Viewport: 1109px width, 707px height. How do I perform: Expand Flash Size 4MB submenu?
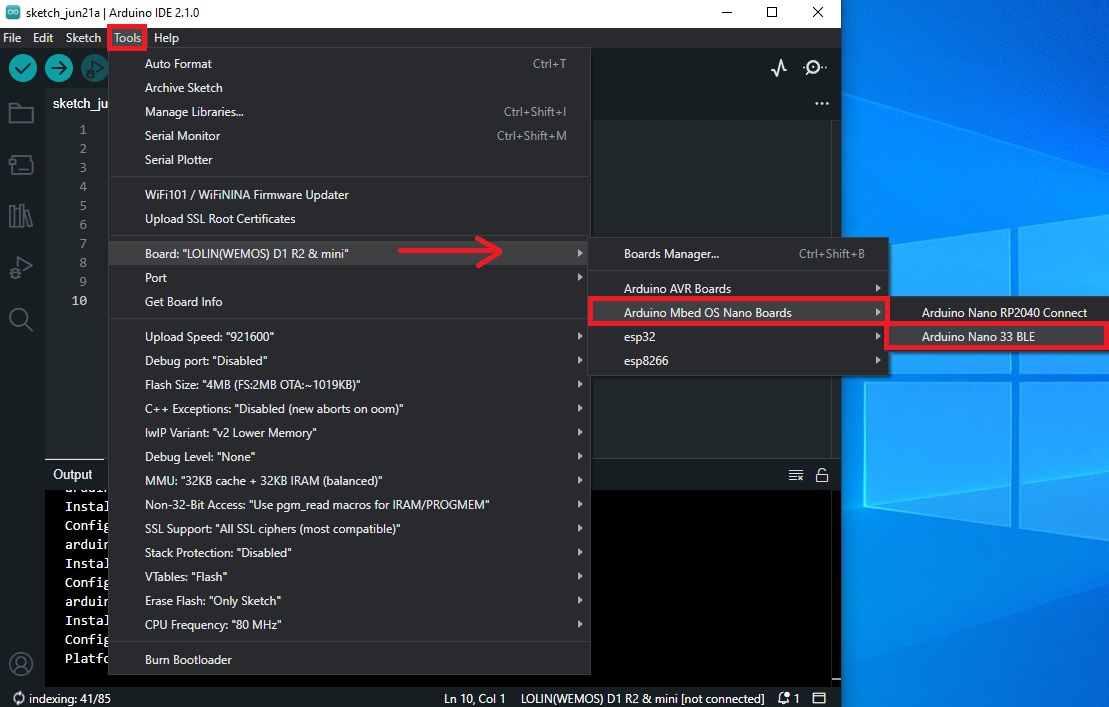(349, 385)
